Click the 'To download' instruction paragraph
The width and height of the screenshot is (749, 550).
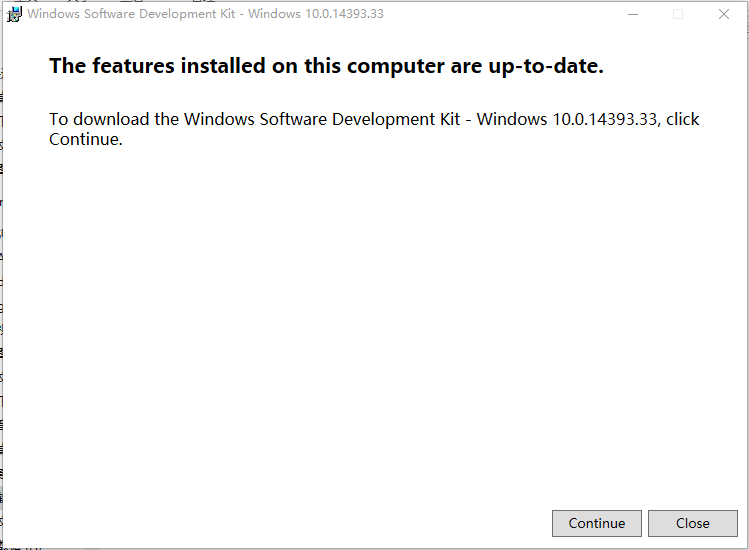click(374, 129)
